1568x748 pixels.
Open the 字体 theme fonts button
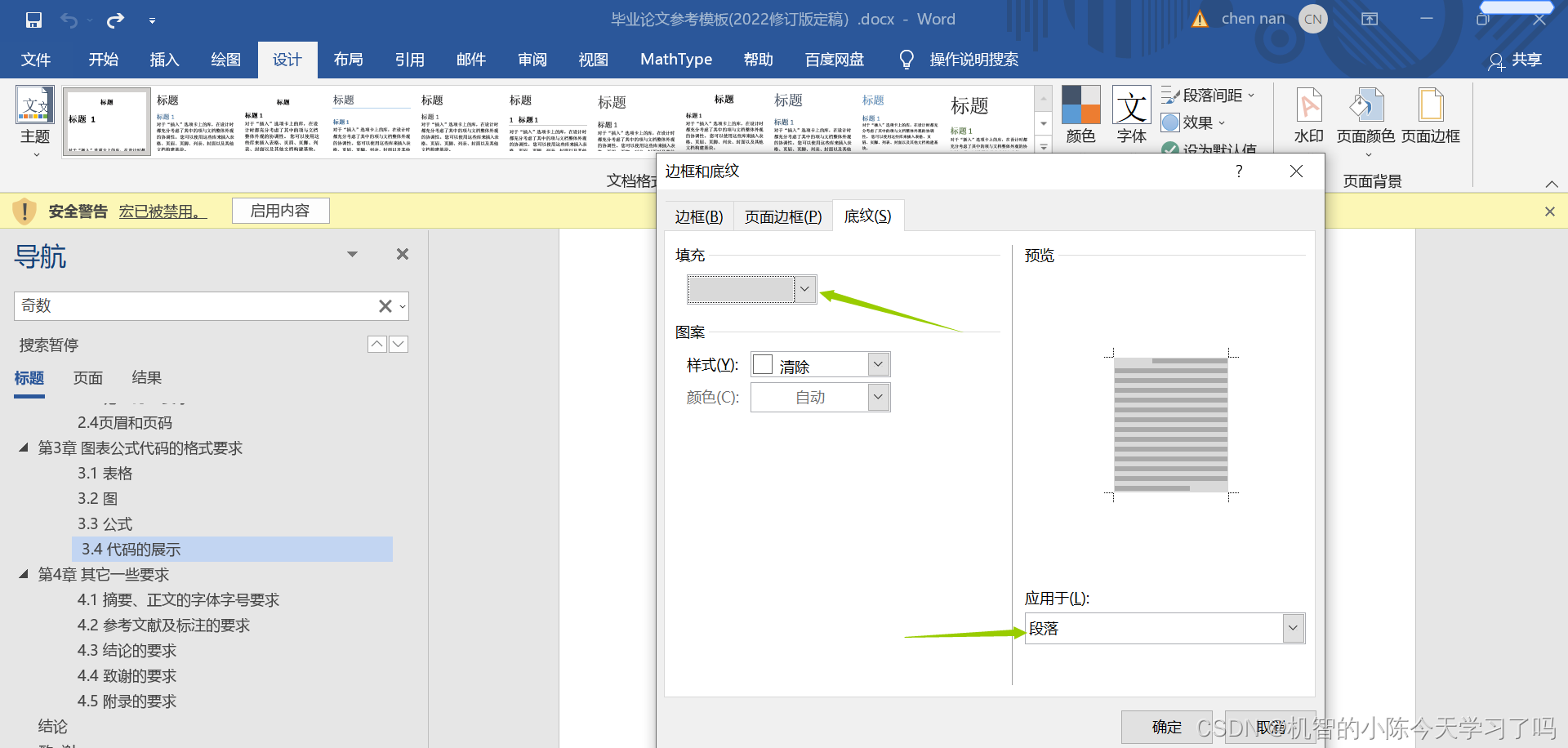pos(1132,116)
